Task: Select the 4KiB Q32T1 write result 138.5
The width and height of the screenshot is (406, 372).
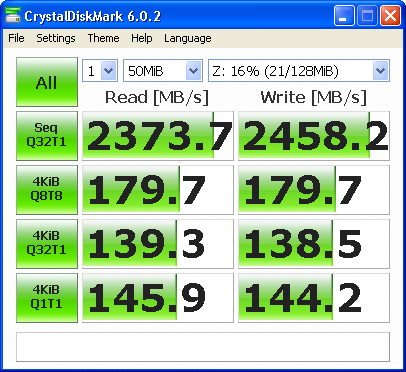Action: tap(314, 244)
